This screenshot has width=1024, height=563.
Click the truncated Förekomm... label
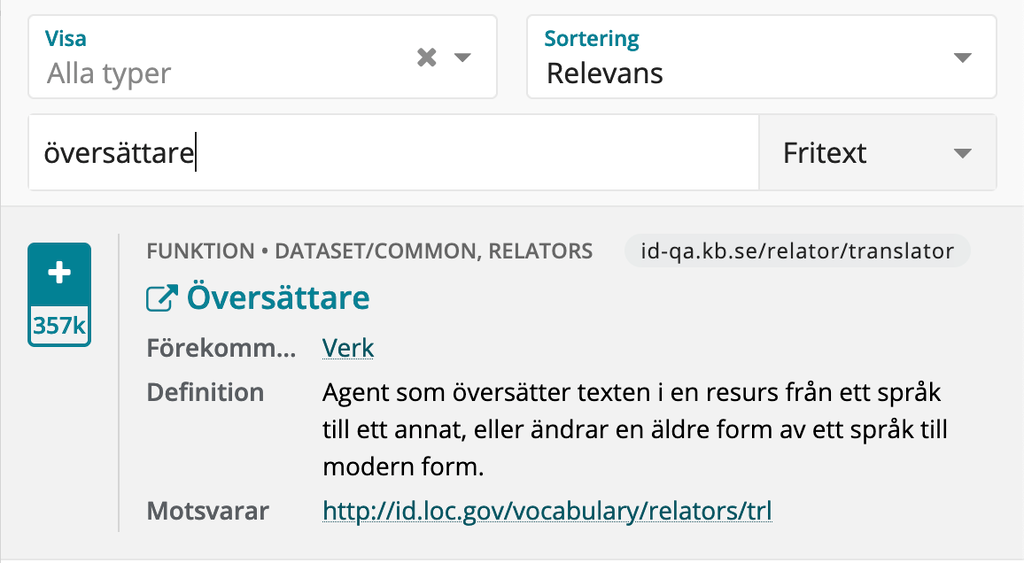click(x=221, y=348)
